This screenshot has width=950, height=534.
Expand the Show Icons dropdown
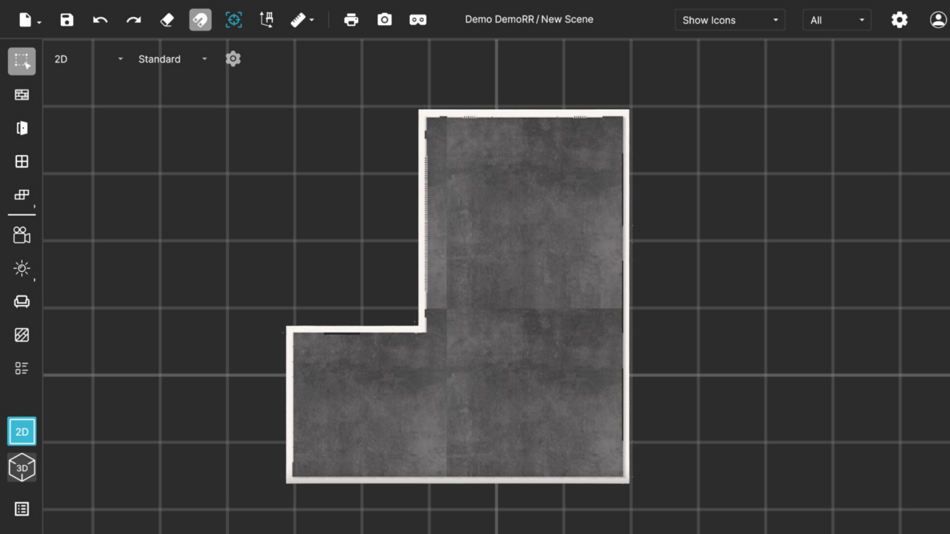pos(729,20)
